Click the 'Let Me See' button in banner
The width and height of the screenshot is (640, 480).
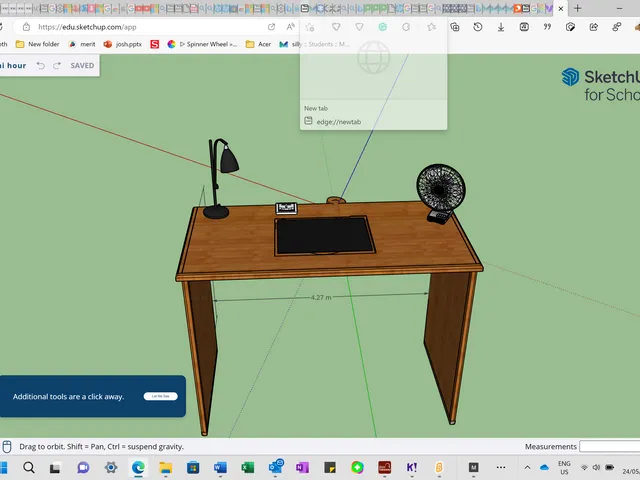(160, 396)
